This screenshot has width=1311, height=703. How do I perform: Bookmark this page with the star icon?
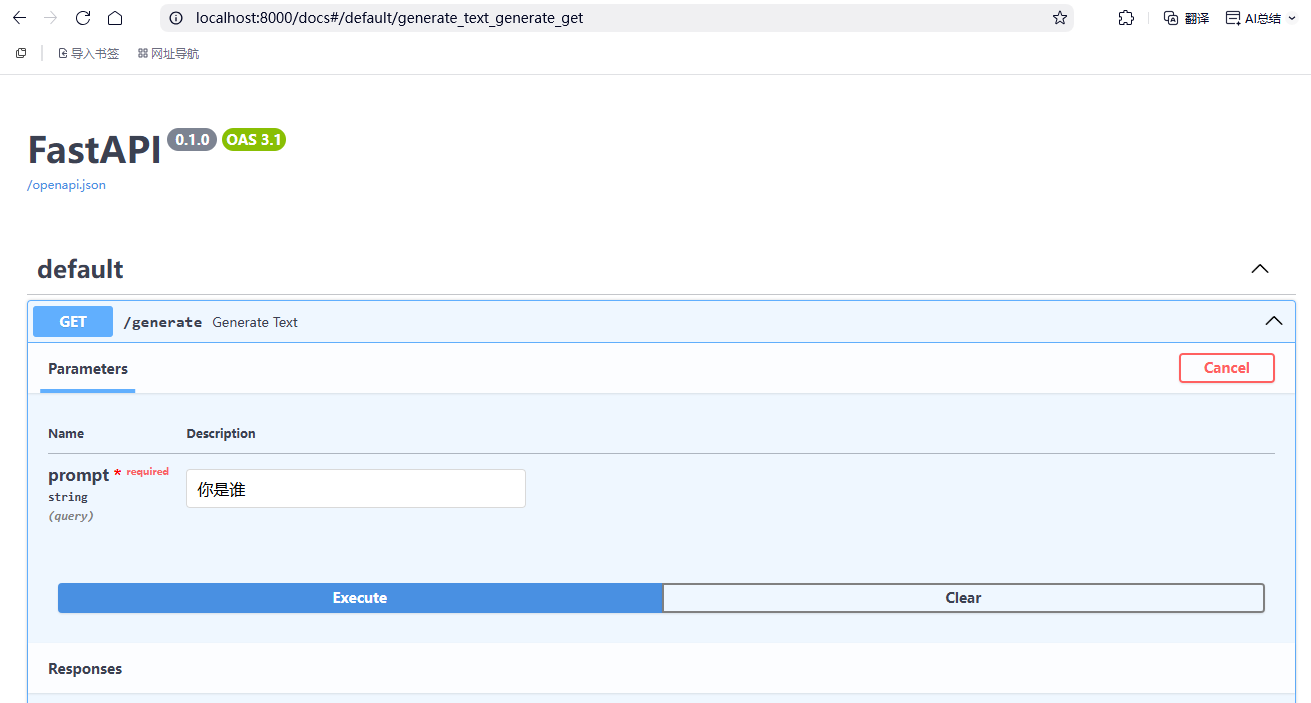pyautogui.click(x=1060, y=18)
